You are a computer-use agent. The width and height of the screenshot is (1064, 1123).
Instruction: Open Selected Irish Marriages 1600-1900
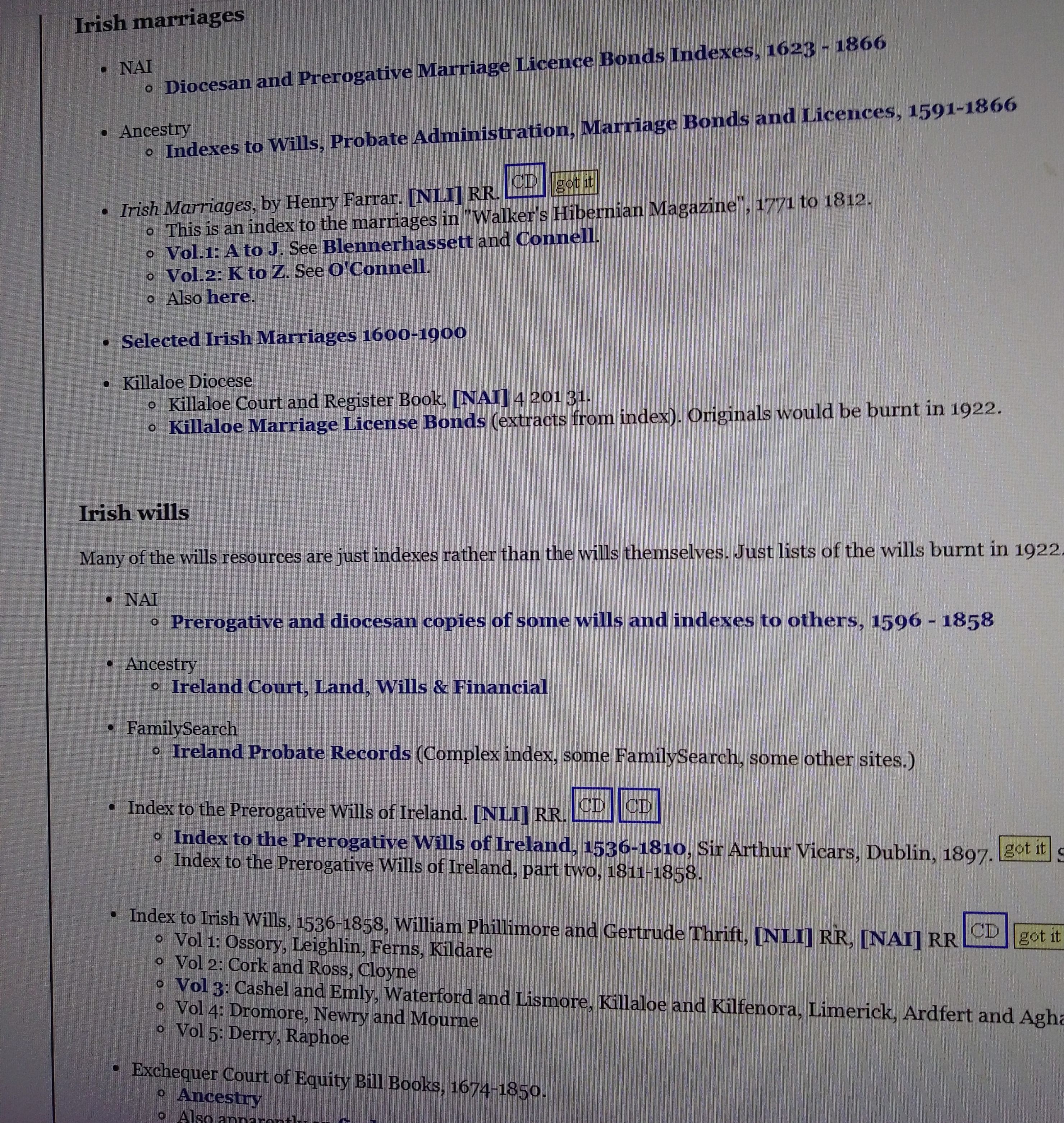pos(294,337)
